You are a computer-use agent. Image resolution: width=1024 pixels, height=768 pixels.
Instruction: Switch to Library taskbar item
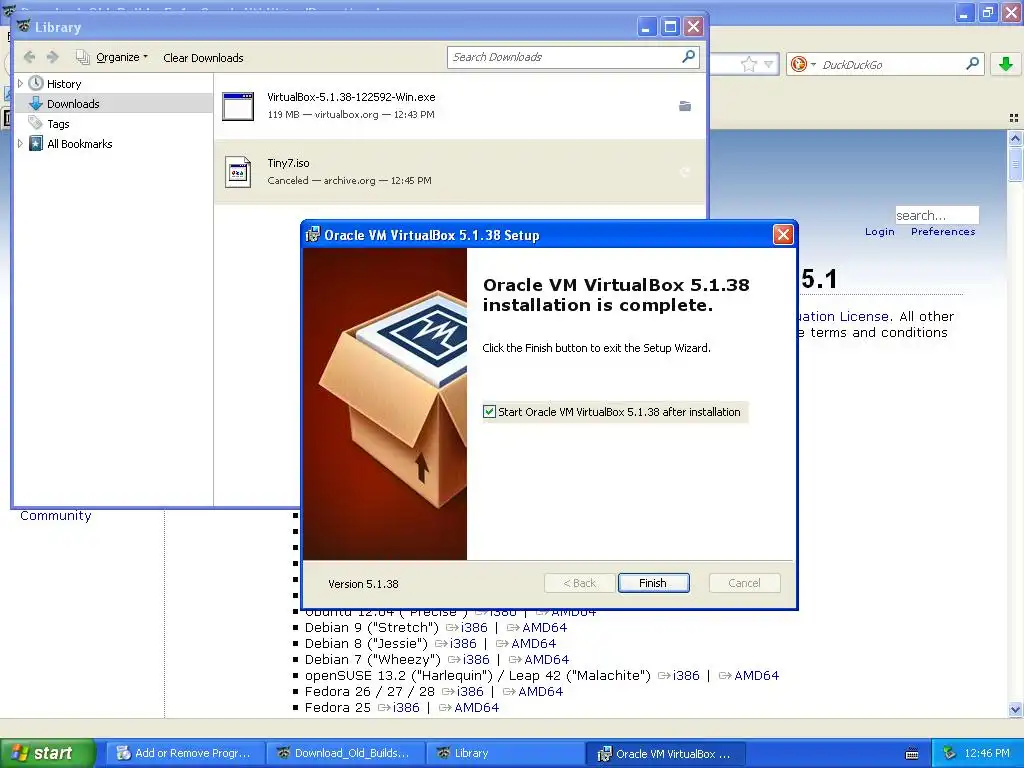(x=504, y=754)
